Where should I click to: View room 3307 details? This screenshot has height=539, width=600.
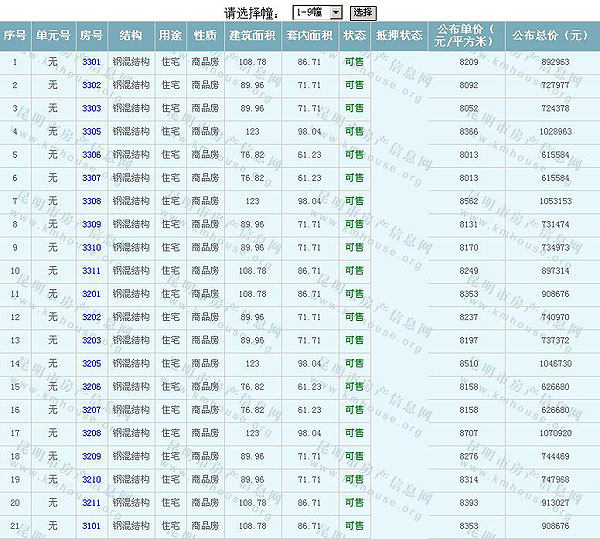click(x=91, y=178)
